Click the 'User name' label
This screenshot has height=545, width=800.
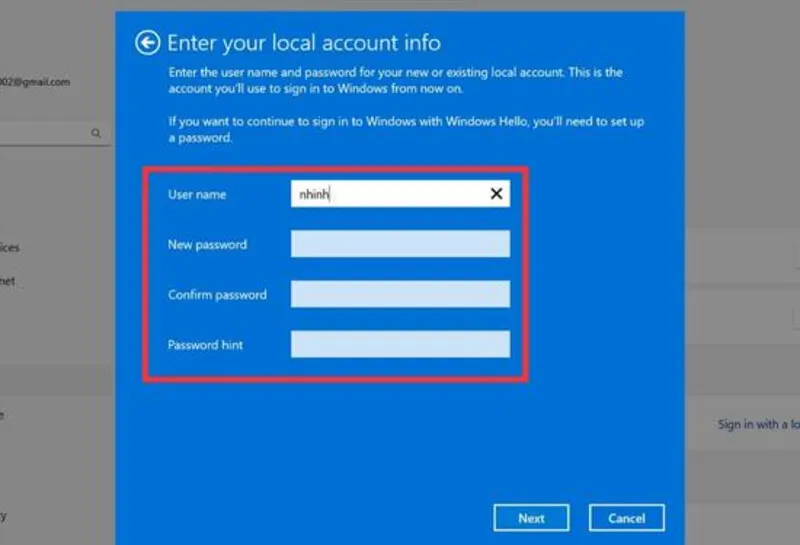pos(197,195)
